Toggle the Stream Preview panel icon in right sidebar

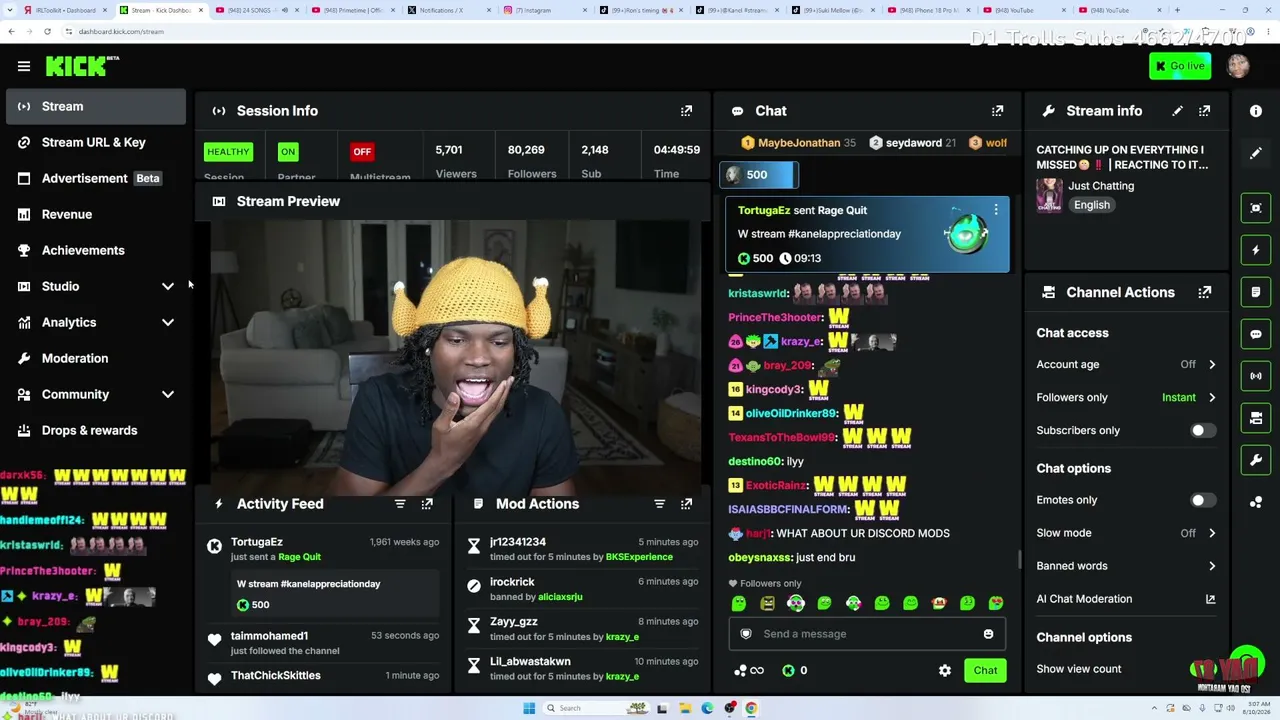tap(1256, 208)
